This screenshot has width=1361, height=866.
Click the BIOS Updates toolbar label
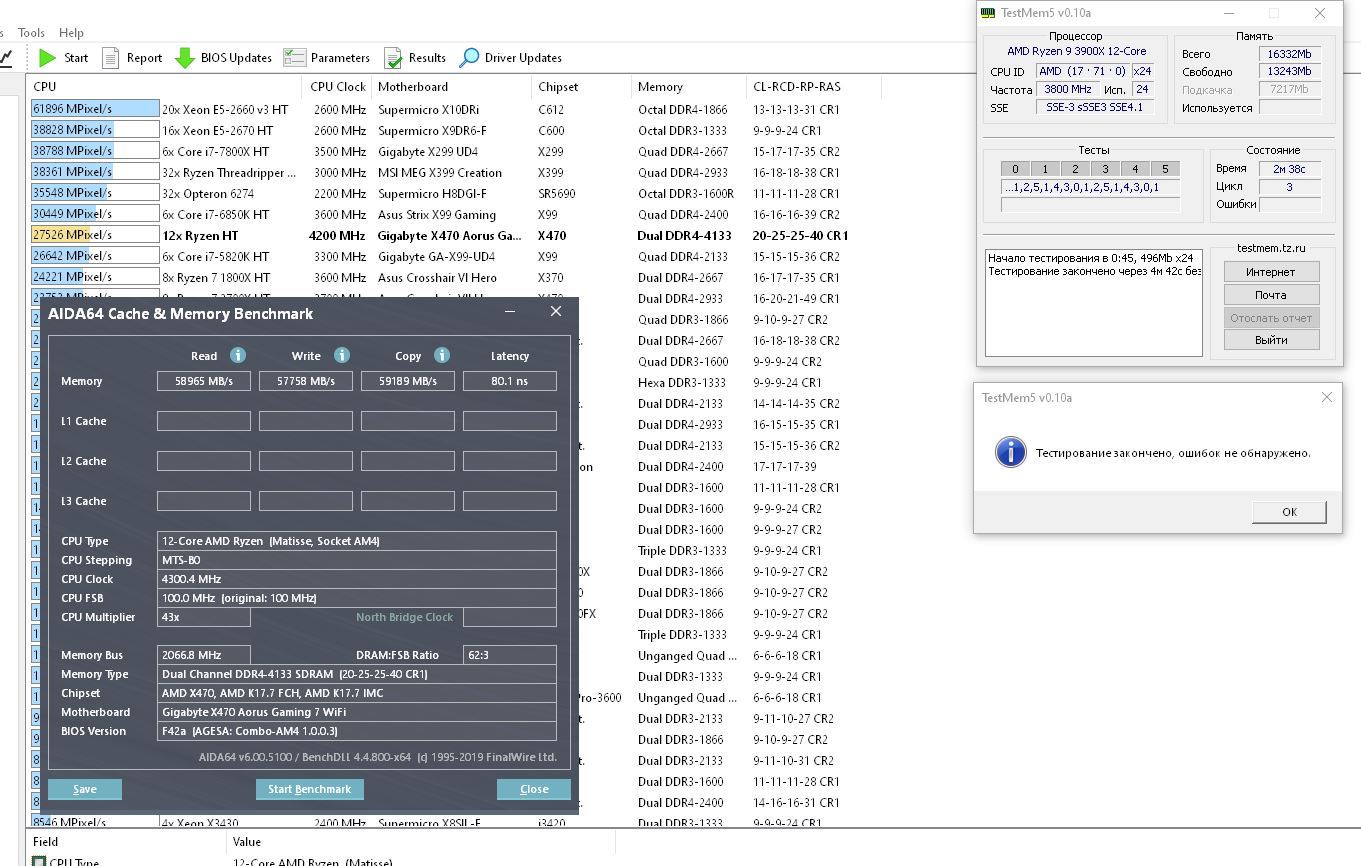click(236, 58)
